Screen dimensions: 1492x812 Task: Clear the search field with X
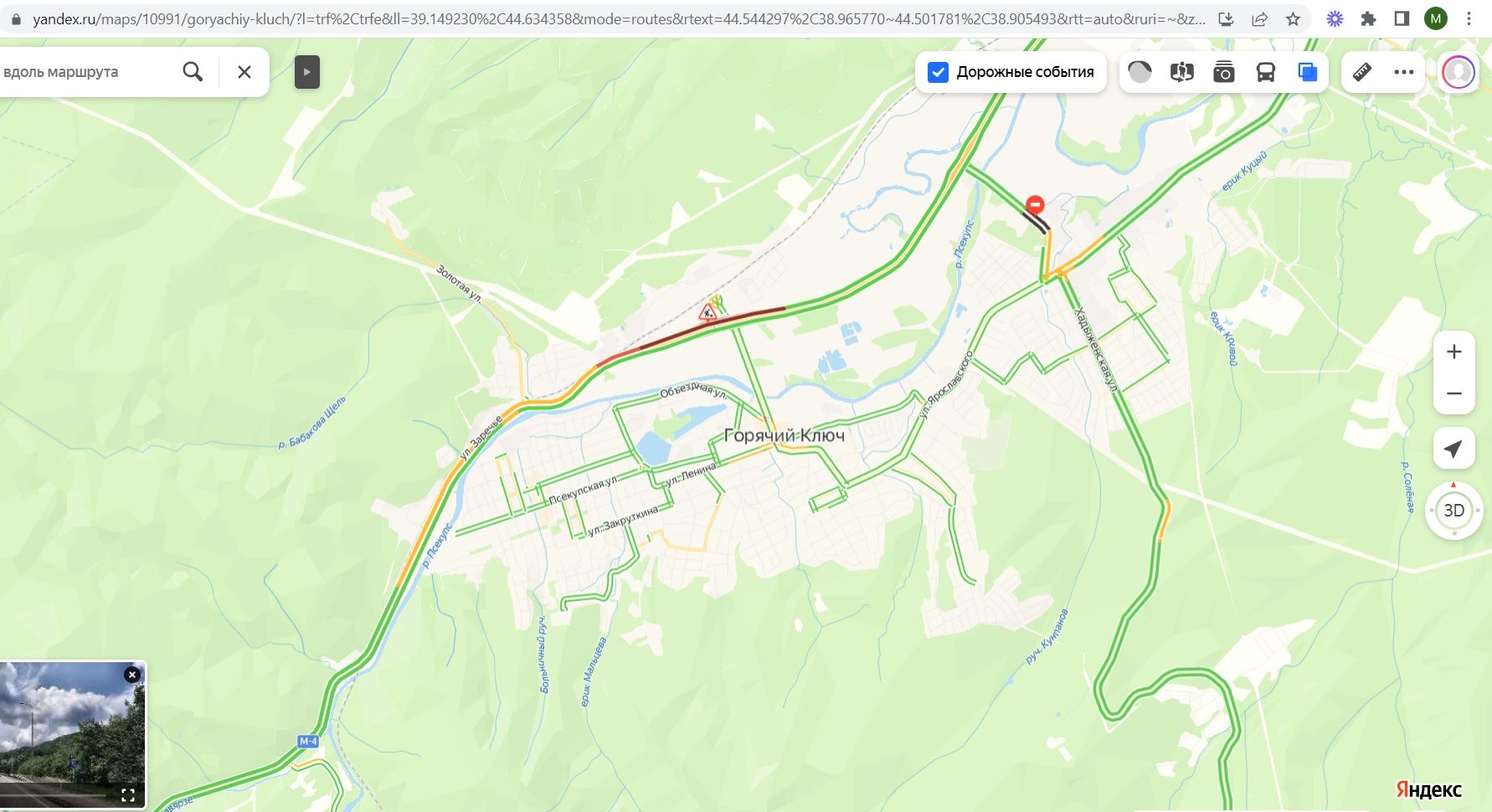[x=244, y=72]
